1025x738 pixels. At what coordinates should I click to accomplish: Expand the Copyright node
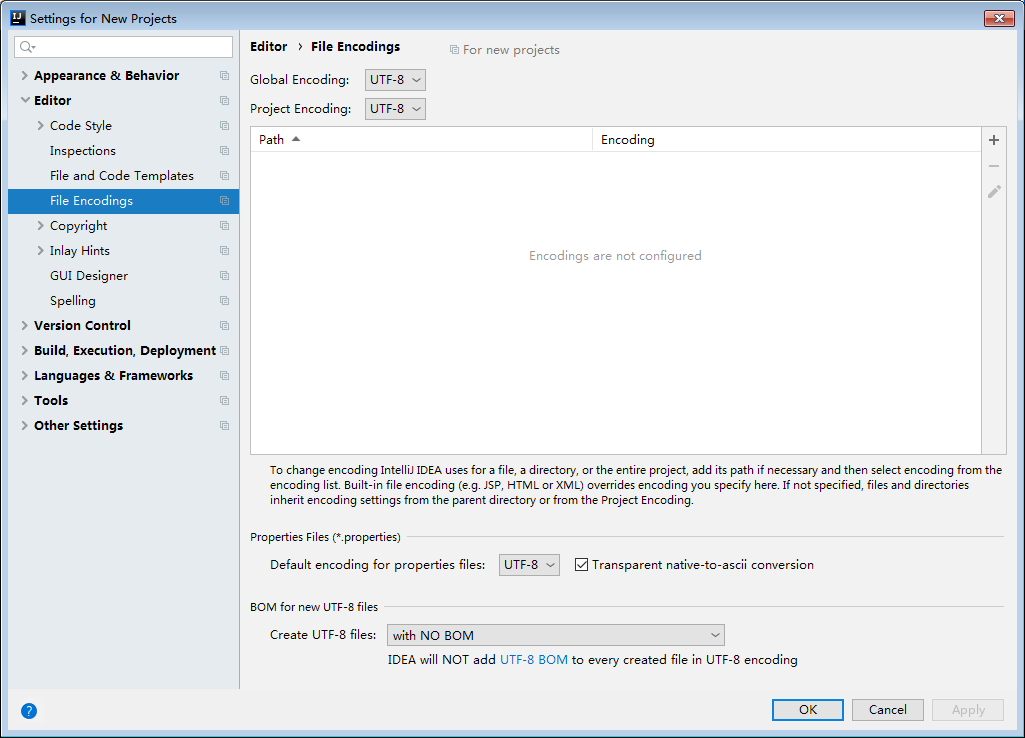click(x=41, y=226)
